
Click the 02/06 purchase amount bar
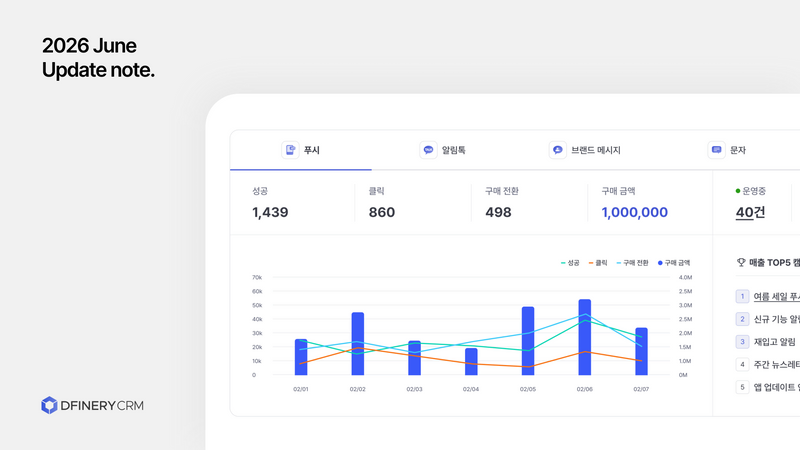click(585, 337)
